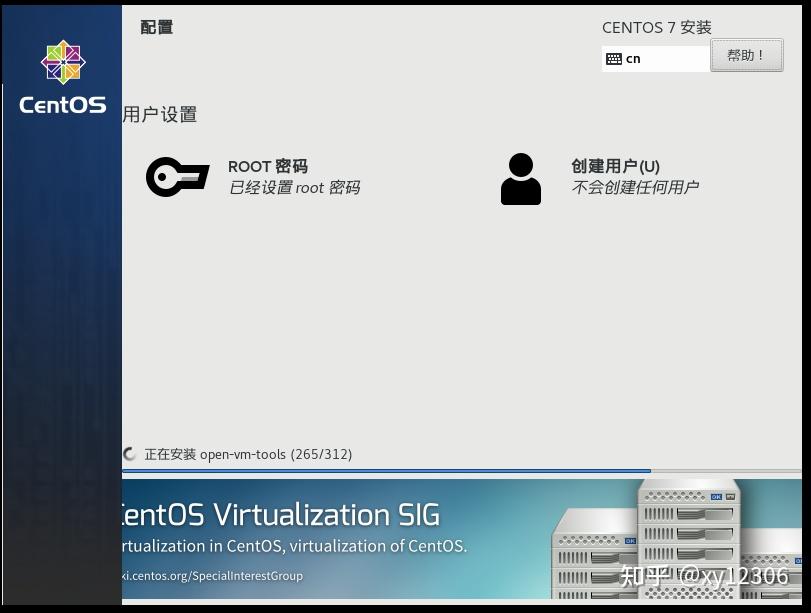The width and height of the screenshot is (811, 613).
Task: Click the person icon for user creation
Action: pyautogui.click(x=520, y=178)
